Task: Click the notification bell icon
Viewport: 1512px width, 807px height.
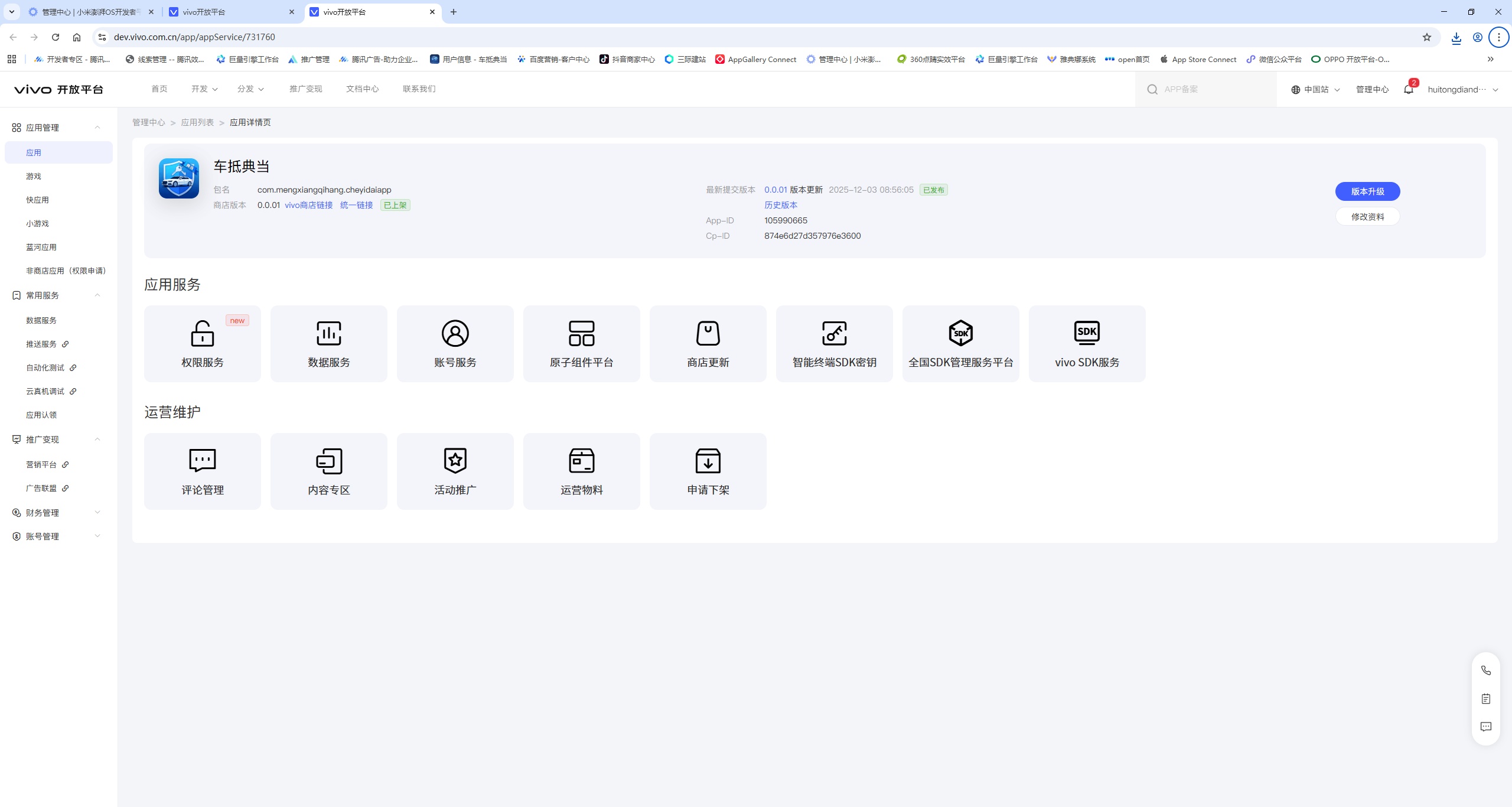Action: coord(1407,89)
